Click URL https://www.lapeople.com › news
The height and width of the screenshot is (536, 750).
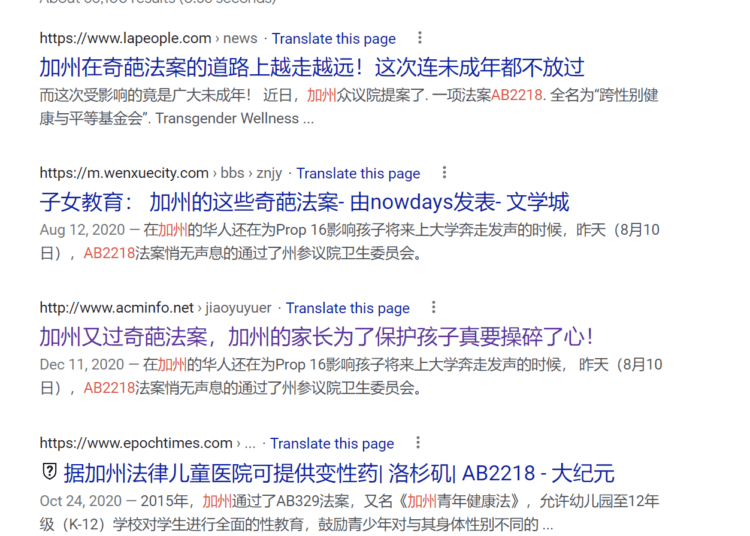click(148, 38)
